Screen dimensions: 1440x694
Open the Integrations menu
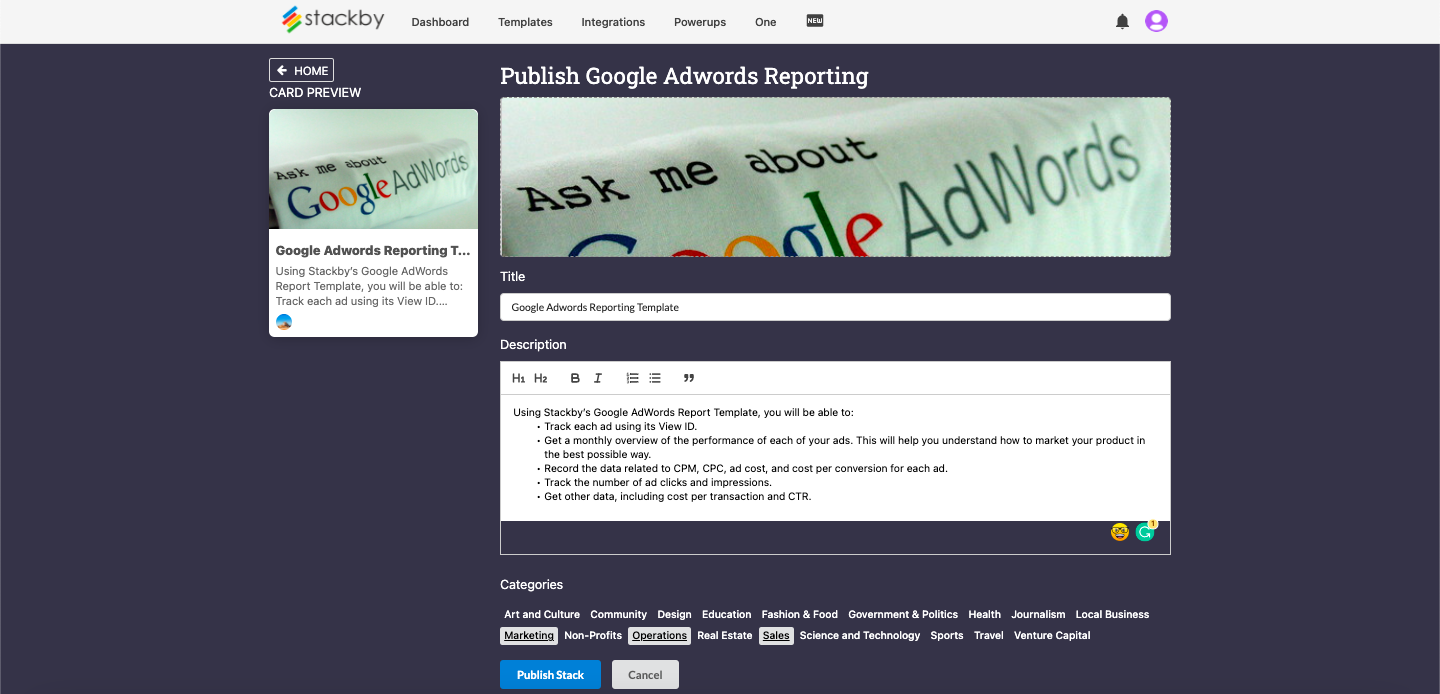coord(613,22)
